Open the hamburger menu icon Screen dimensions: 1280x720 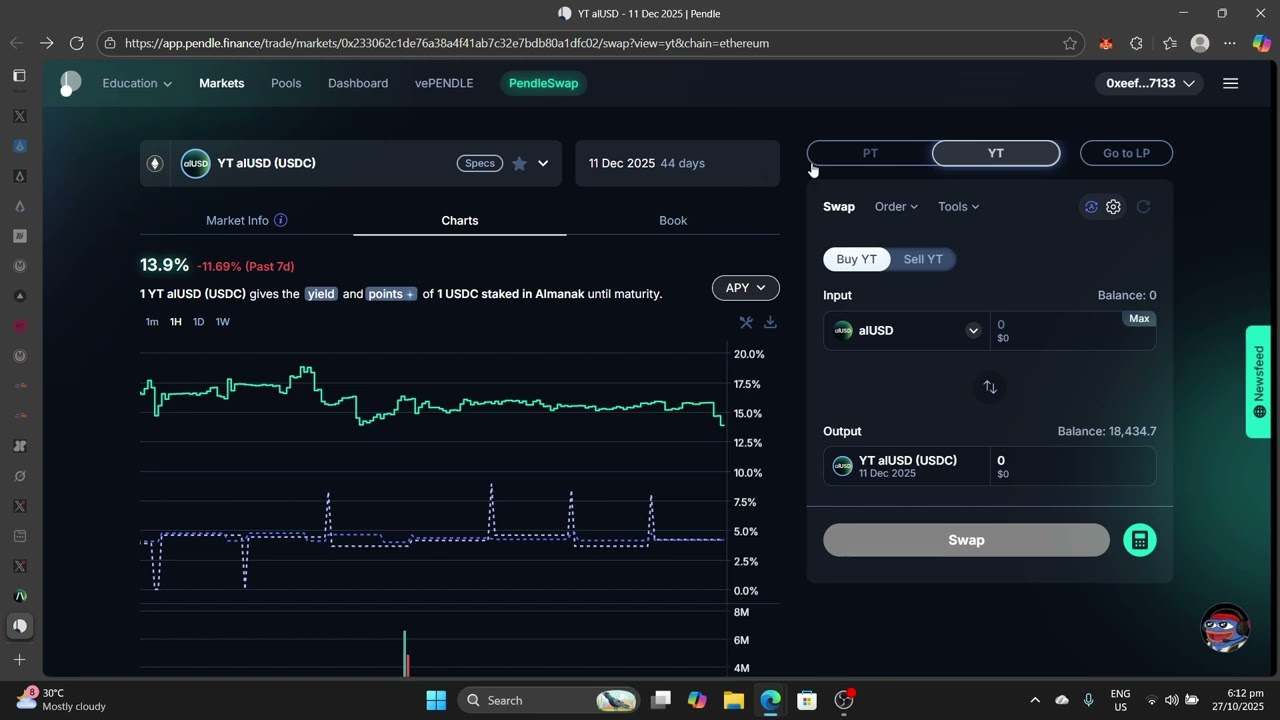pos(1231,83)
